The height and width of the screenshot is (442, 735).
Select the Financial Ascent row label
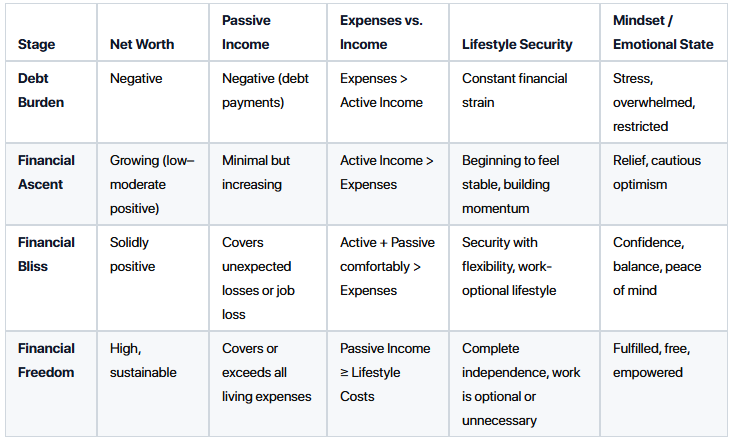[46, 172]
